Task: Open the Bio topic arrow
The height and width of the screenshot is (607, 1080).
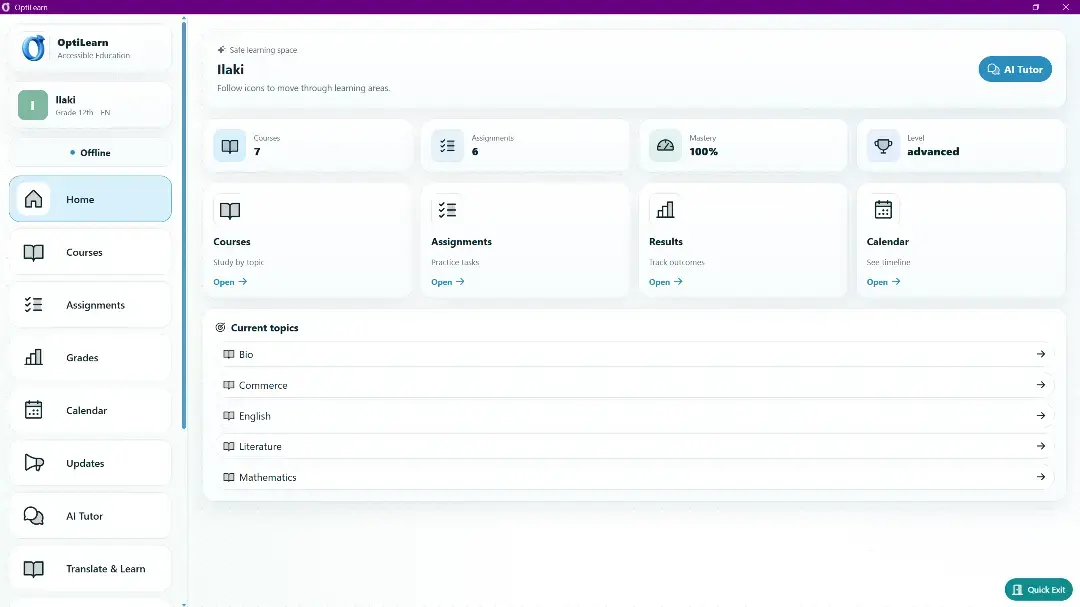Action: pyautogui.click(x=1041, y=354)
